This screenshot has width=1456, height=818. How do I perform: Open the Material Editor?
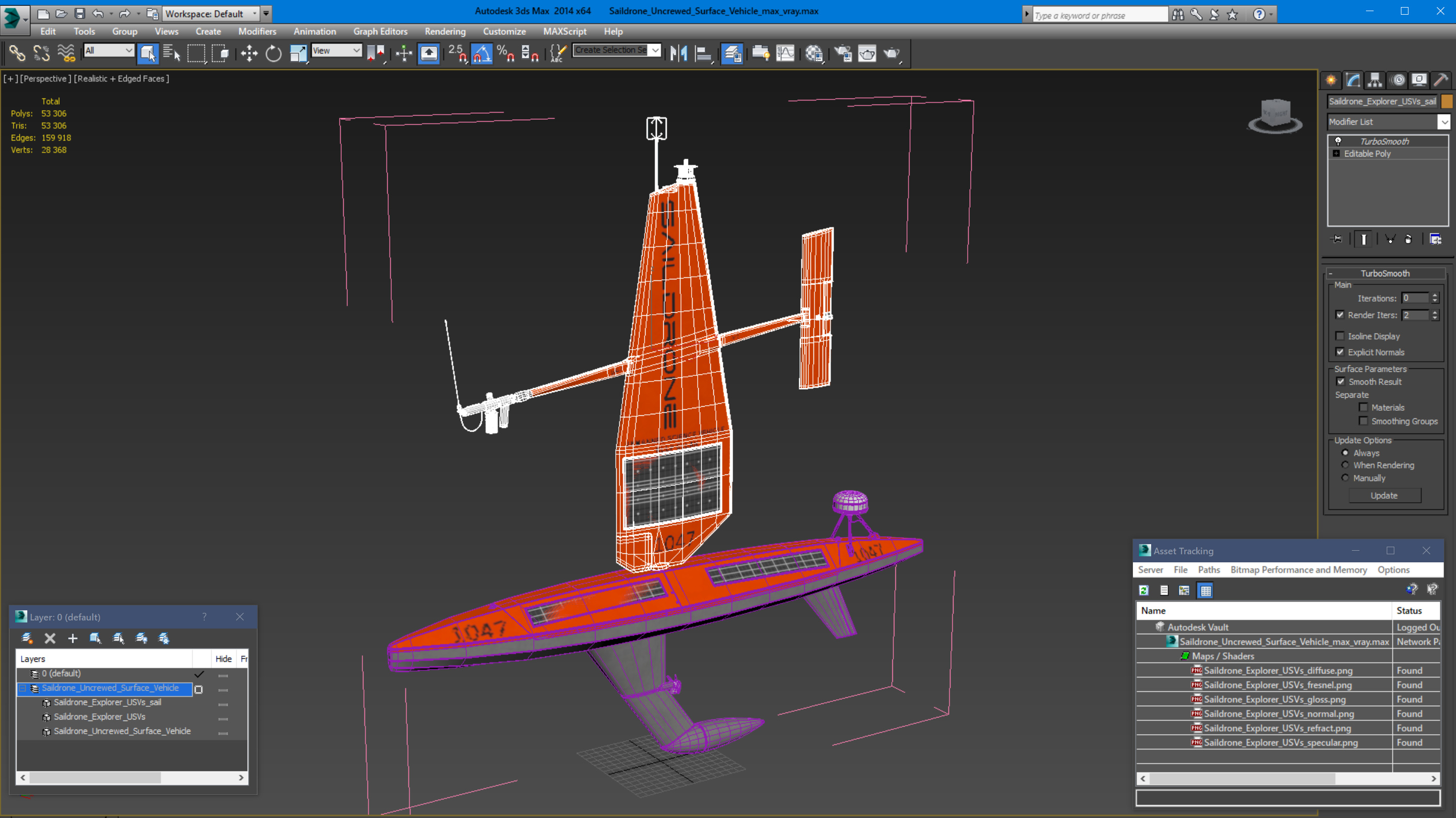(x=814, y=54)
